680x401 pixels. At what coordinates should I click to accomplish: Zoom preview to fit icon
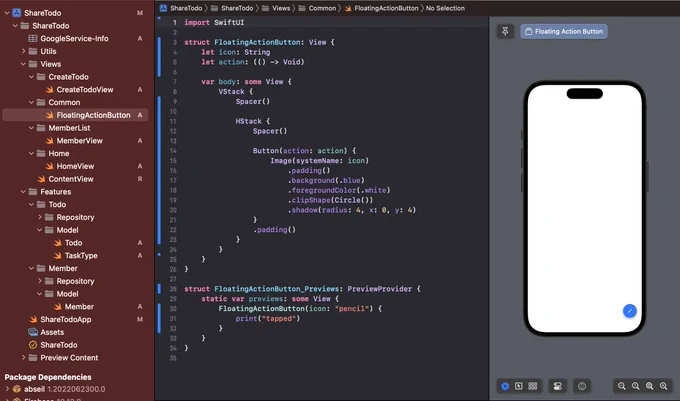(650, 386)
